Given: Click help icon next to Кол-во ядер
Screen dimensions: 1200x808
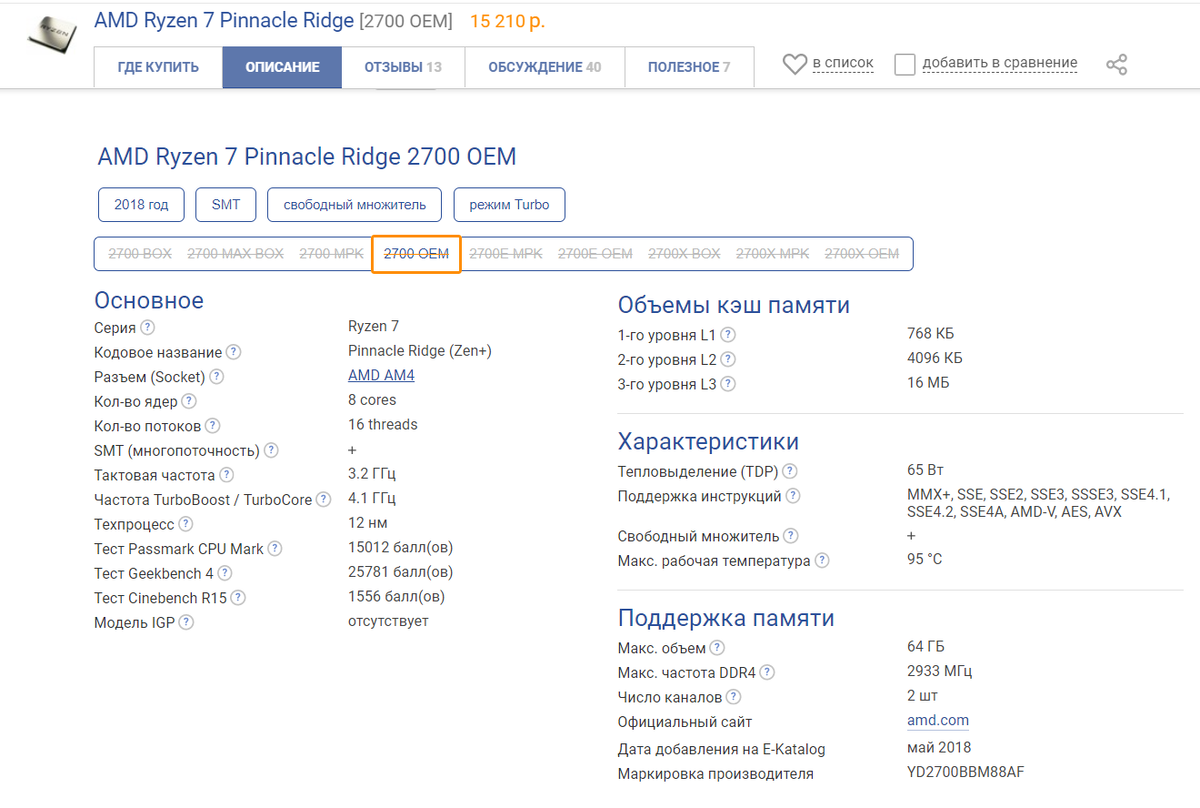Looking at the screenshot, I should (x=189, y=401).
